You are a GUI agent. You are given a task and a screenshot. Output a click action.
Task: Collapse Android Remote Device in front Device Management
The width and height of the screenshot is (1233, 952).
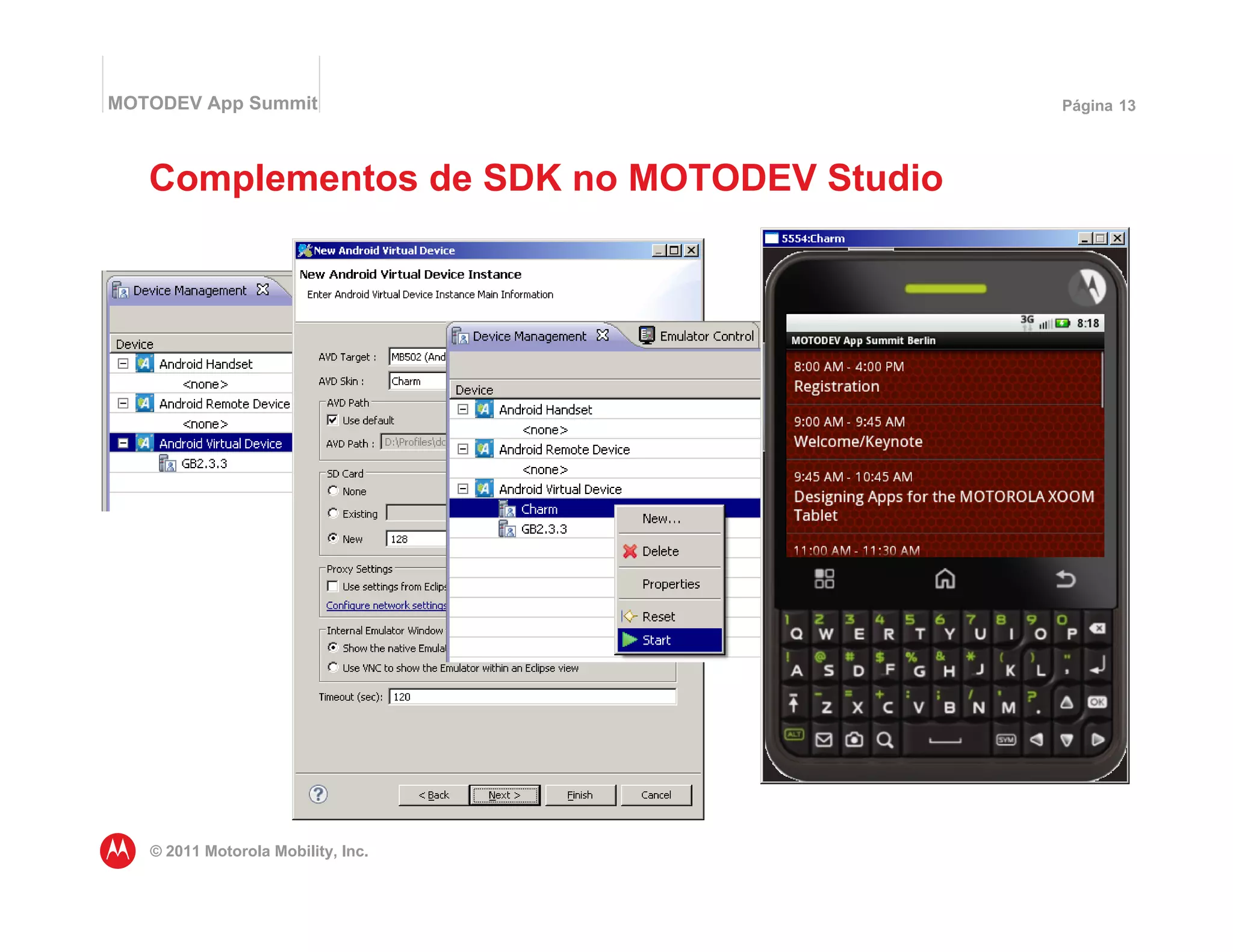(462, 449)
